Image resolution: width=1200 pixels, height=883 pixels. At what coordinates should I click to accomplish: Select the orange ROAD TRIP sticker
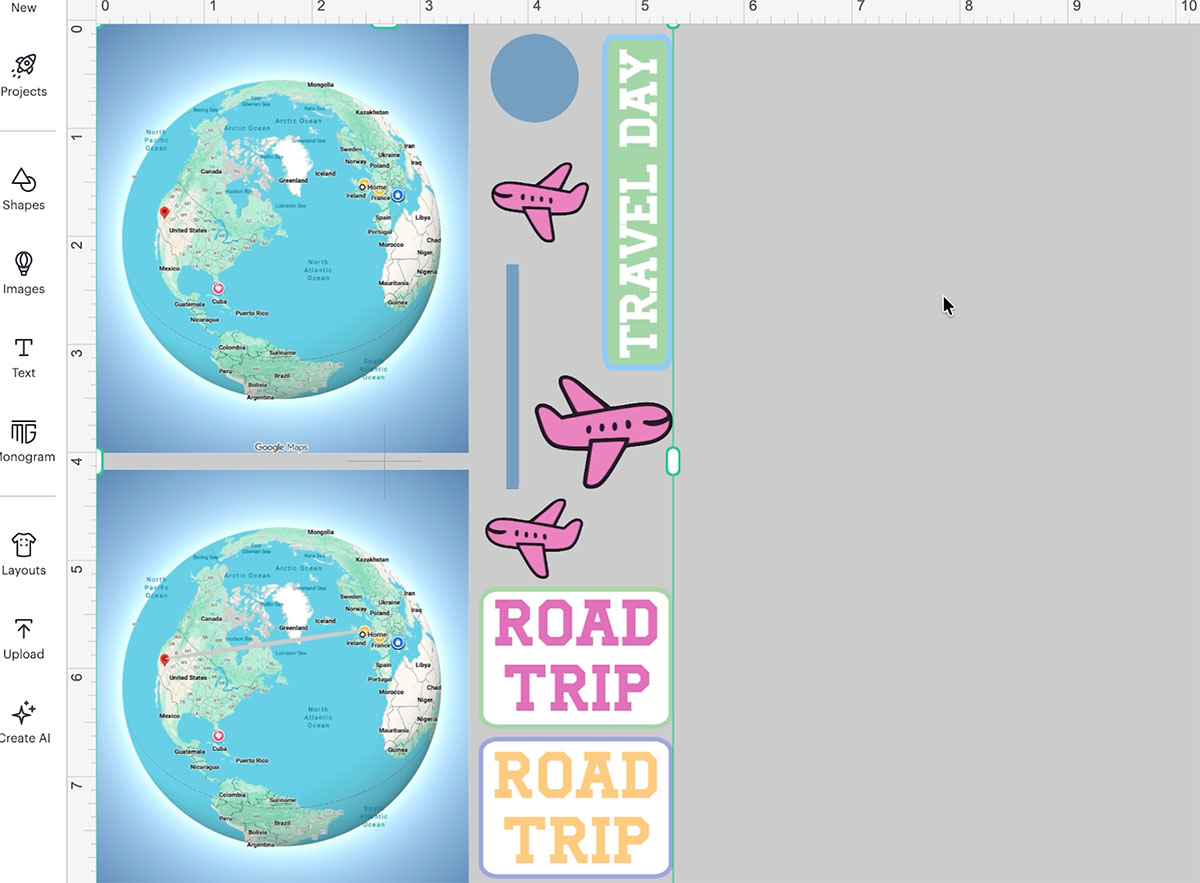576,808
